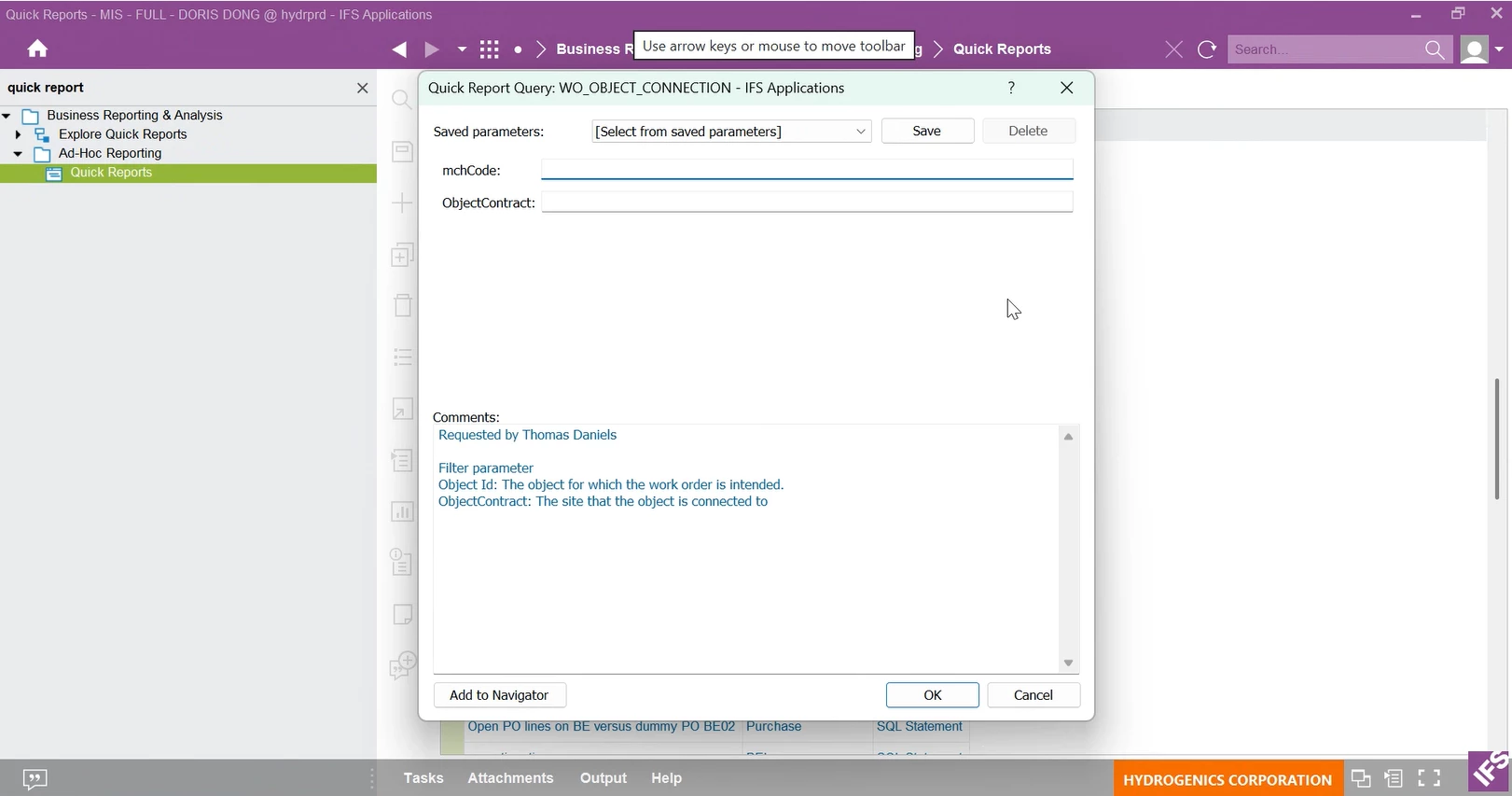Screen dimensions: 1512x796
Task: Click the IFS logo in the corner
Action: [1490, 773]
